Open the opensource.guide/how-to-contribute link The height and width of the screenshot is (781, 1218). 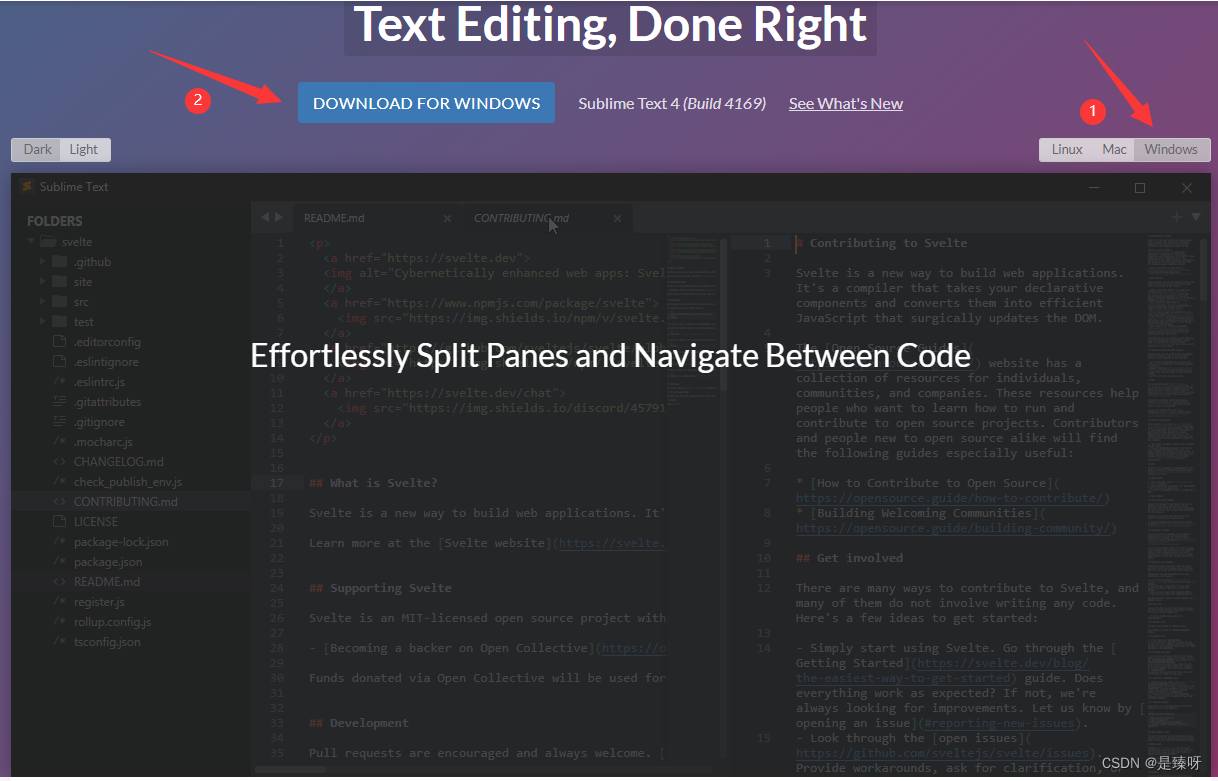[x=951, y=498]
